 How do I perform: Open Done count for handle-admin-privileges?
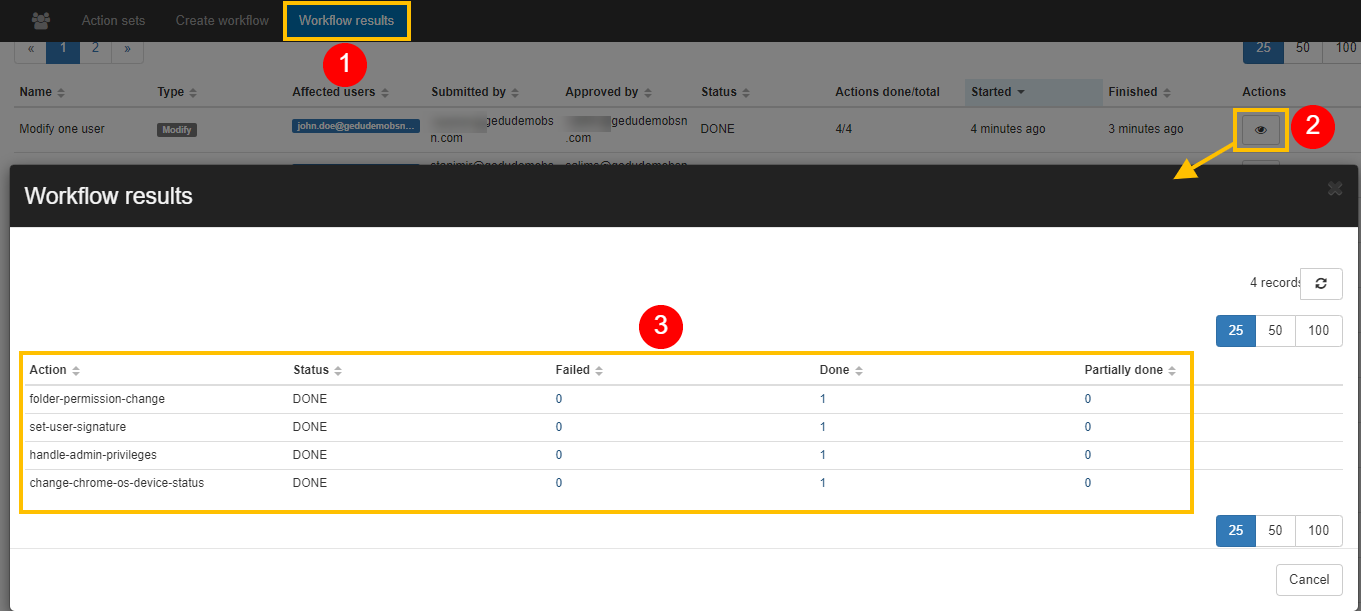pos(823,455)
